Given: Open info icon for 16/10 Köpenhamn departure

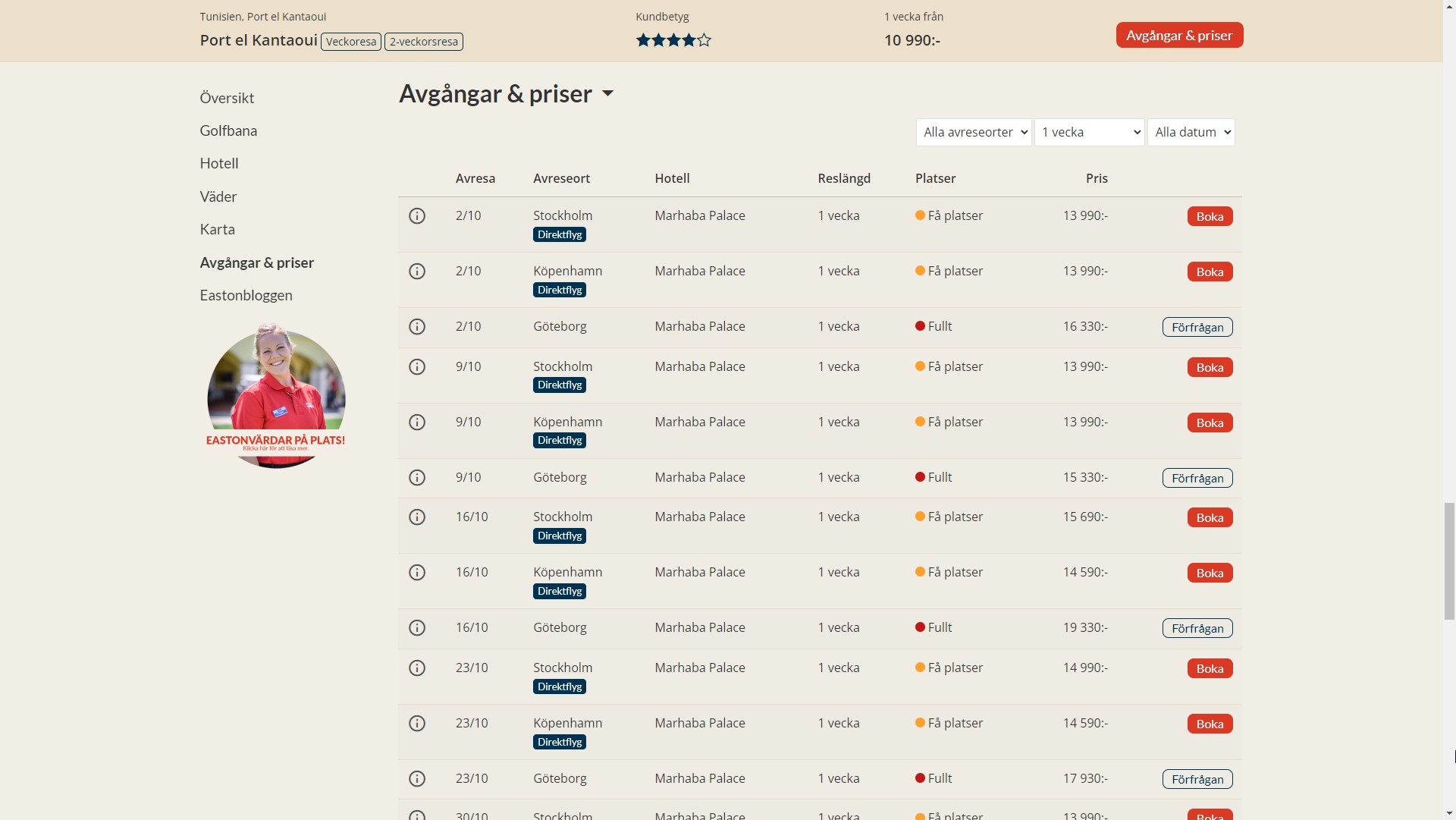Looking at the screenshot, I should click(417, 573).
